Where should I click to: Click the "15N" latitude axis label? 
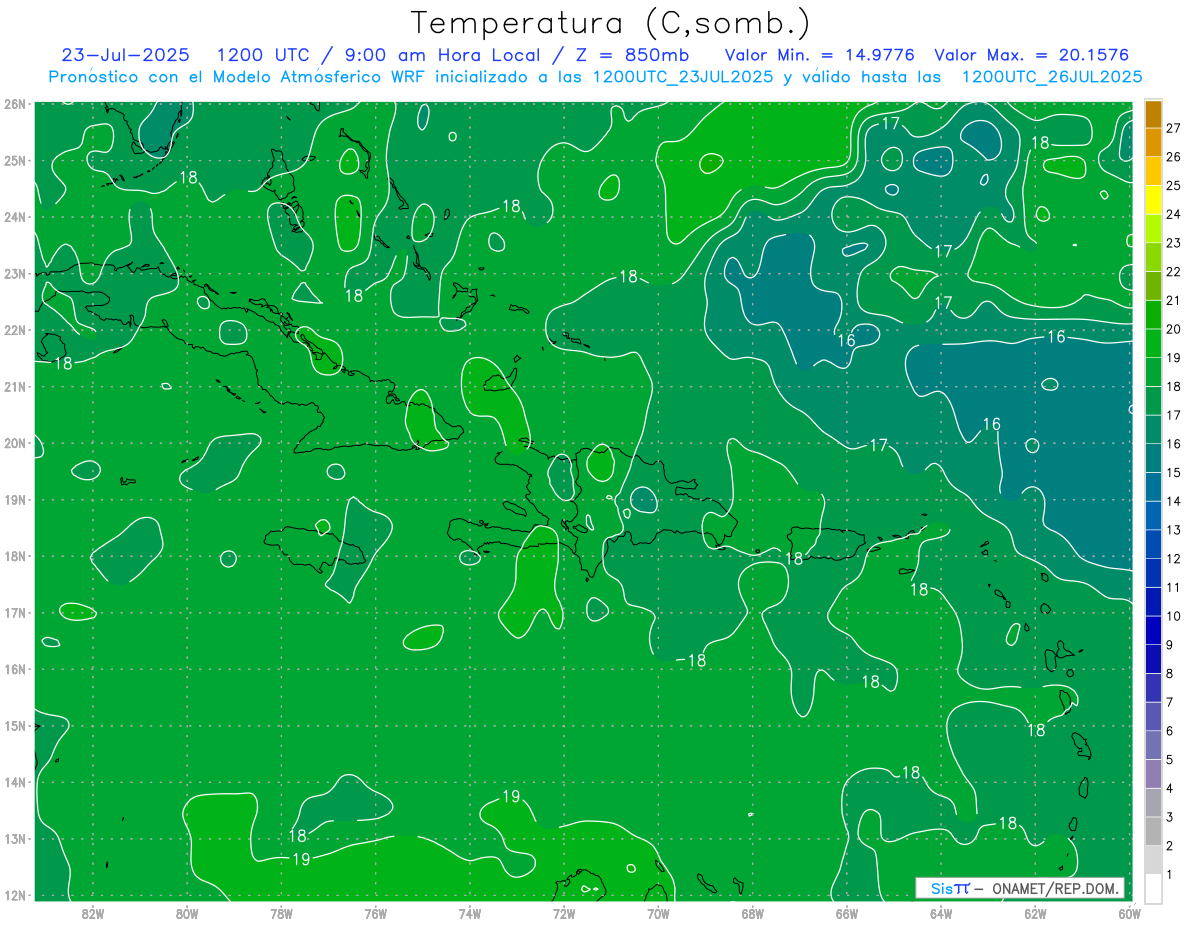(x=15, y=725)
